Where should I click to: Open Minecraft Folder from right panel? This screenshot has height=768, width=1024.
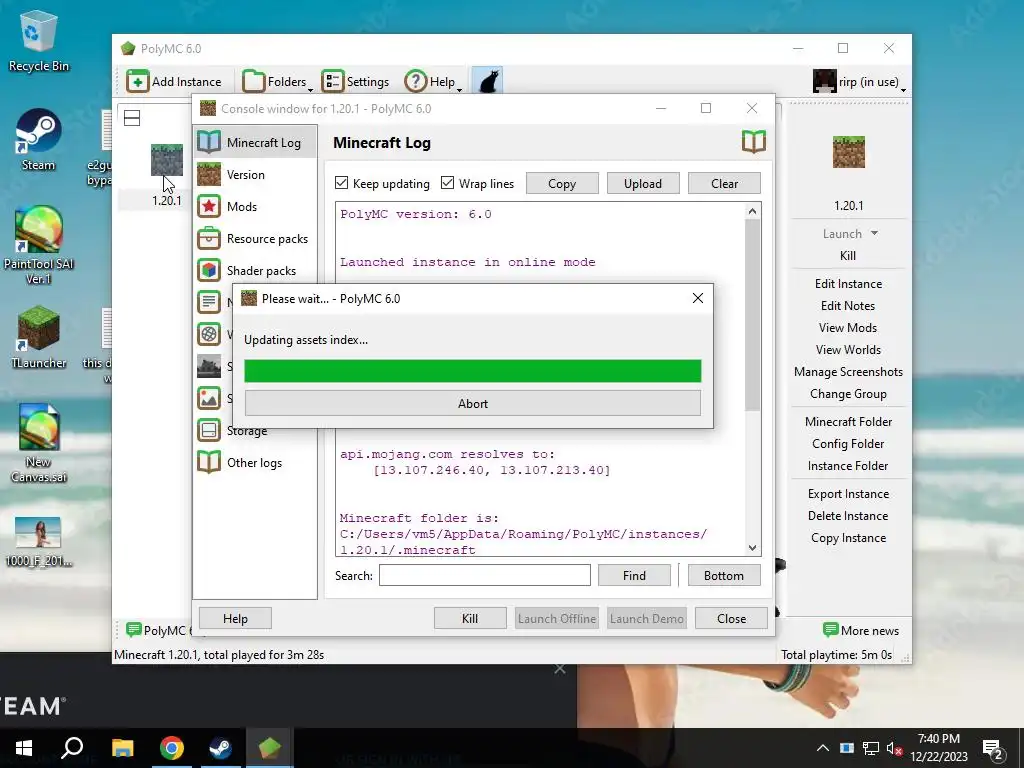[x=848, y=422]
